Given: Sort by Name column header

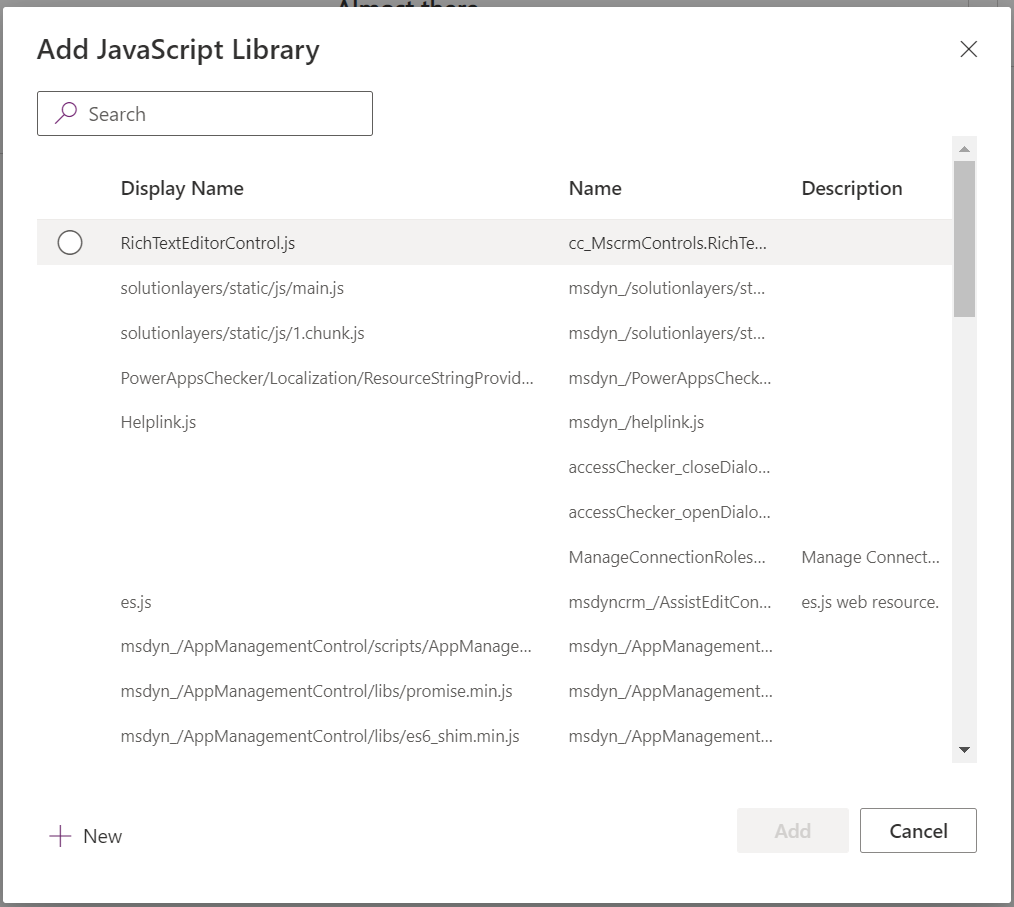Looking at the screenshot, I should point(595,188).
